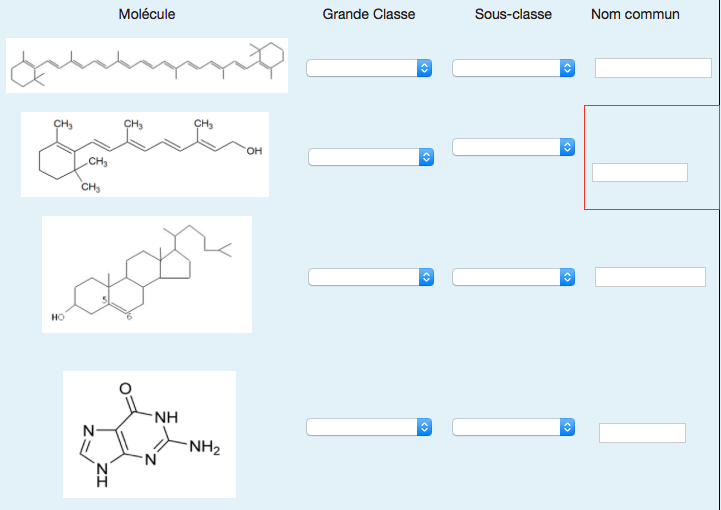Open Sous-classe dropdown for carotene molecule
Viewport: 721px width, 510px height.
point(514,68)
